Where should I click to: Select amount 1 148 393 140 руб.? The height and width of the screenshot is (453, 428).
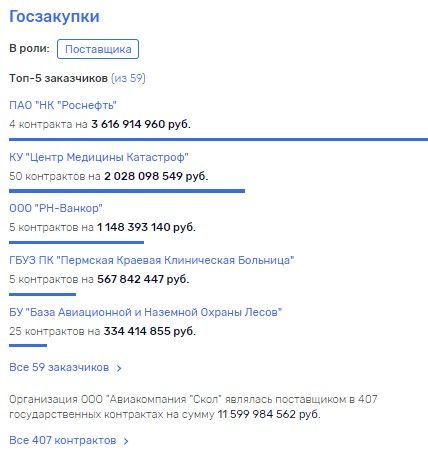pyautogui.click(x=146, y=227)
